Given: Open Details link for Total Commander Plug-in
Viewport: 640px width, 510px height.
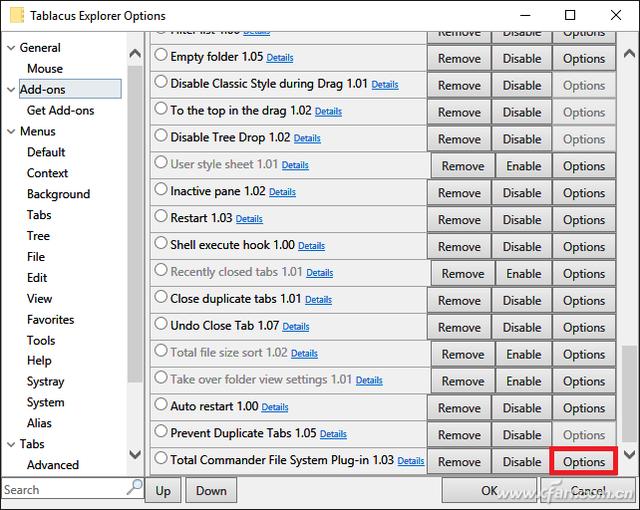Looking at the screenshot, I should [x=411, y=461].
